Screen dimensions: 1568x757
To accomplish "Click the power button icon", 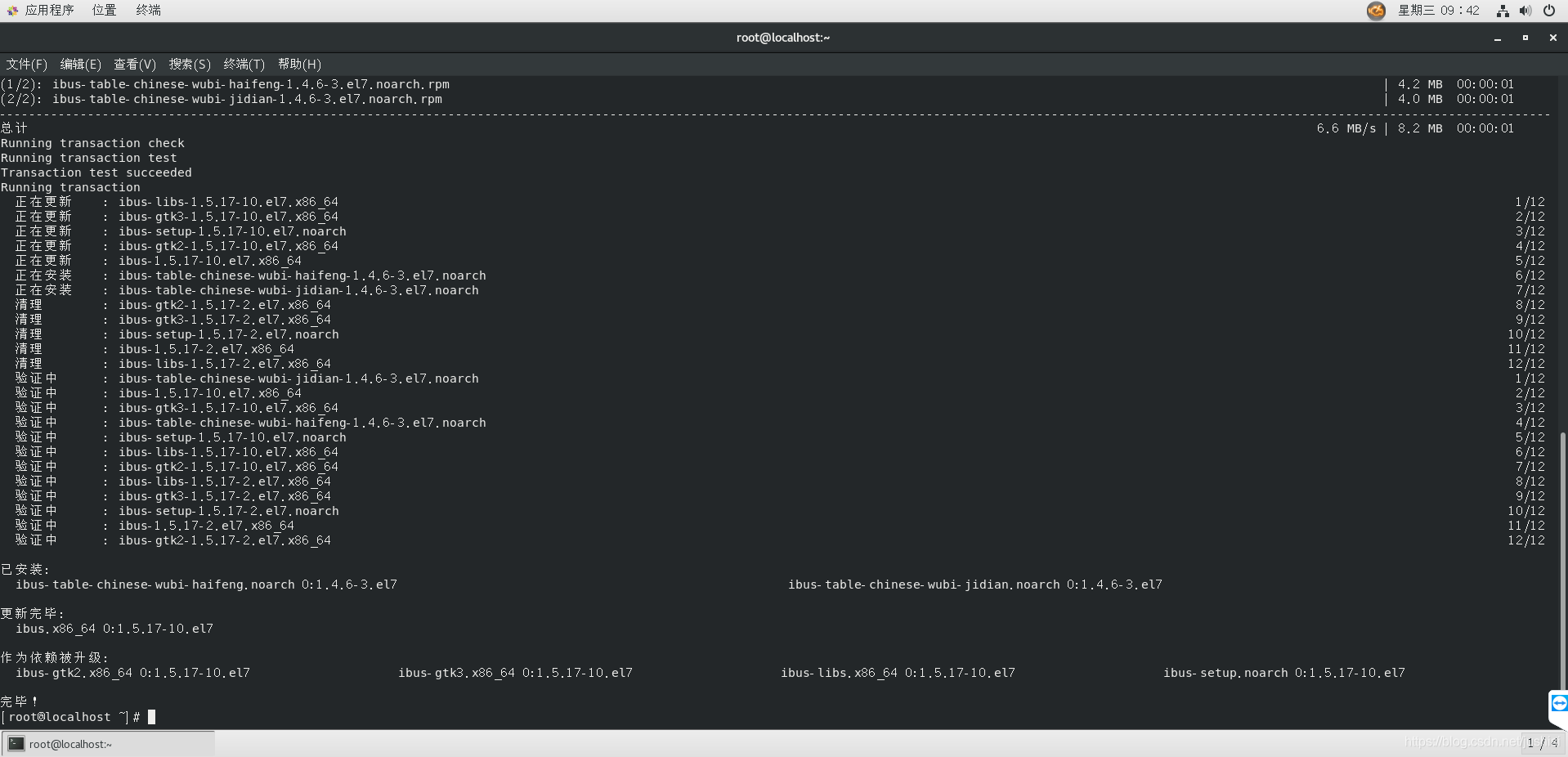I will coord(1549,11).
